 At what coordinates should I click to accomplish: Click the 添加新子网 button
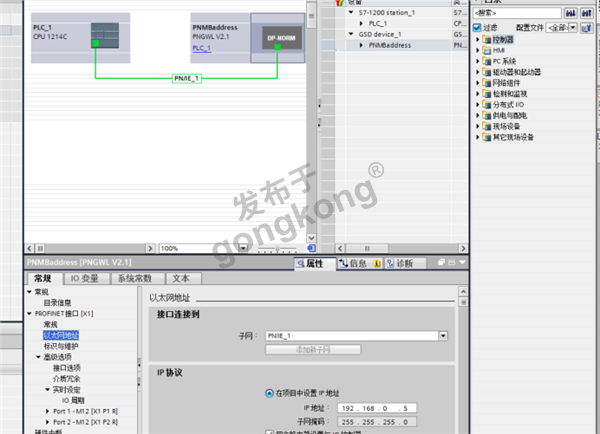[x=313, y=349]
